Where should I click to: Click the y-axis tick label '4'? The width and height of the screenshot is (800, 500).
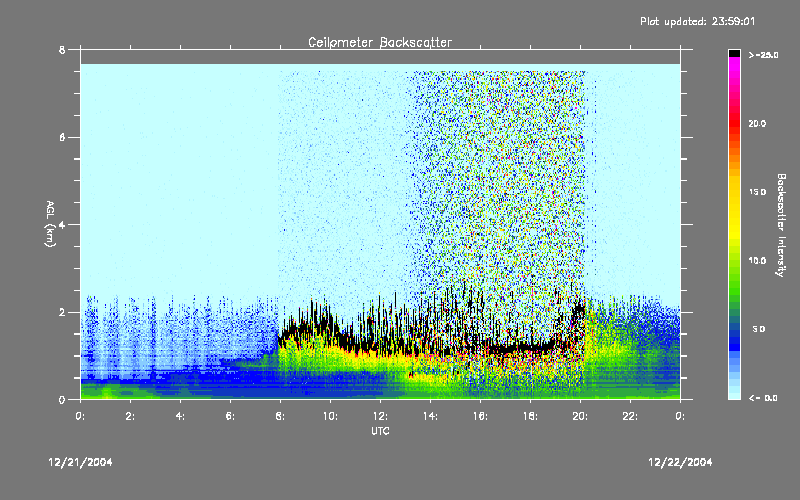(x=62, y=224)
